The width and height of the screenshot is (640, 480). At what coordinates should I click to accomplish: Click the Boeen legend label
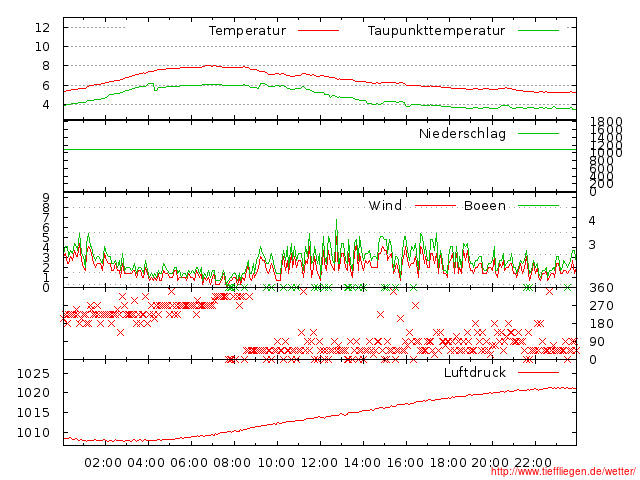click(484, 205)
